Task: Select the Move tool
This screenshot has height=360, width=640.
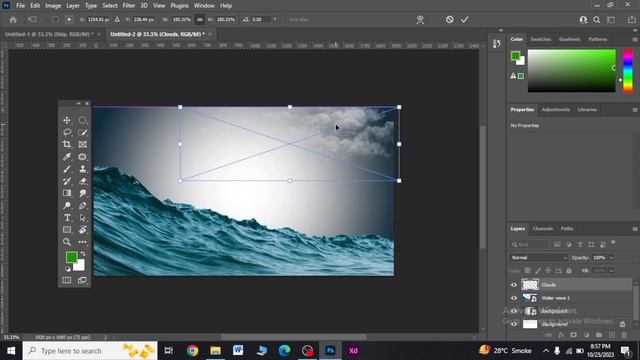Action: [x=67, y=120]
